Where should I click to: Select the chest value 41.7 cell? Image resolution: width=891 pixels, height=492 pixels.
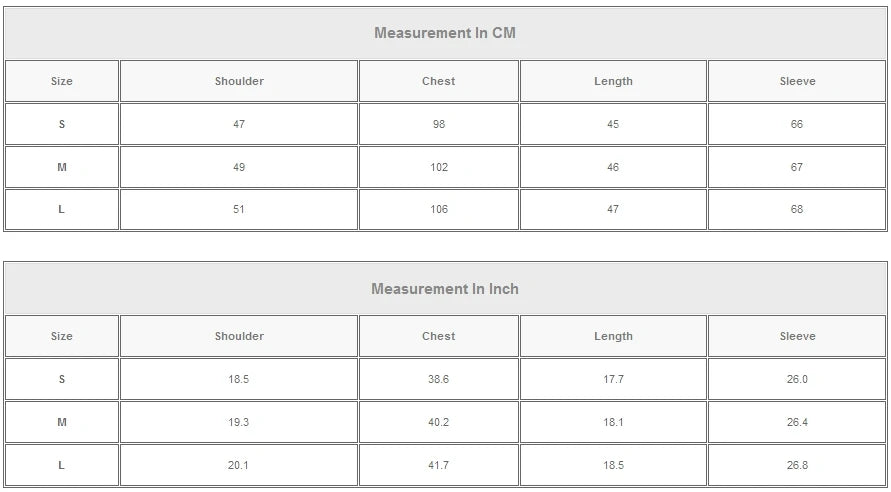439,465
